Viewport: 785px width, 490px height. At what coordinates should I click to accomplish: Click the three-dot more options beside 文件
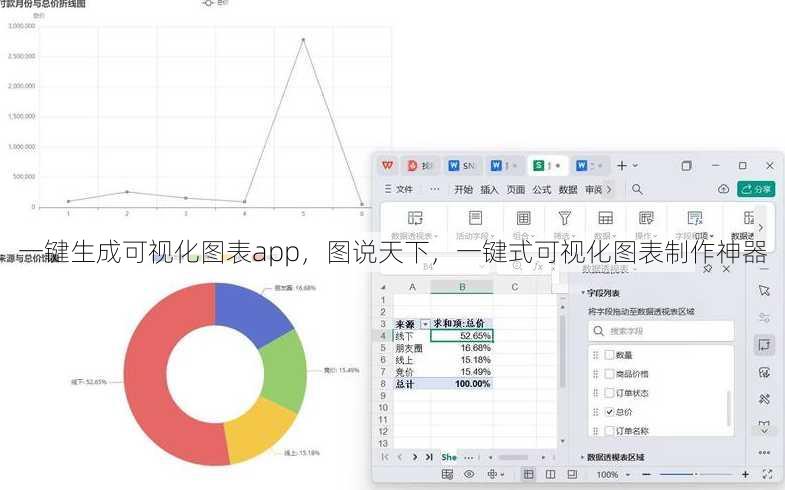[435, 189]
